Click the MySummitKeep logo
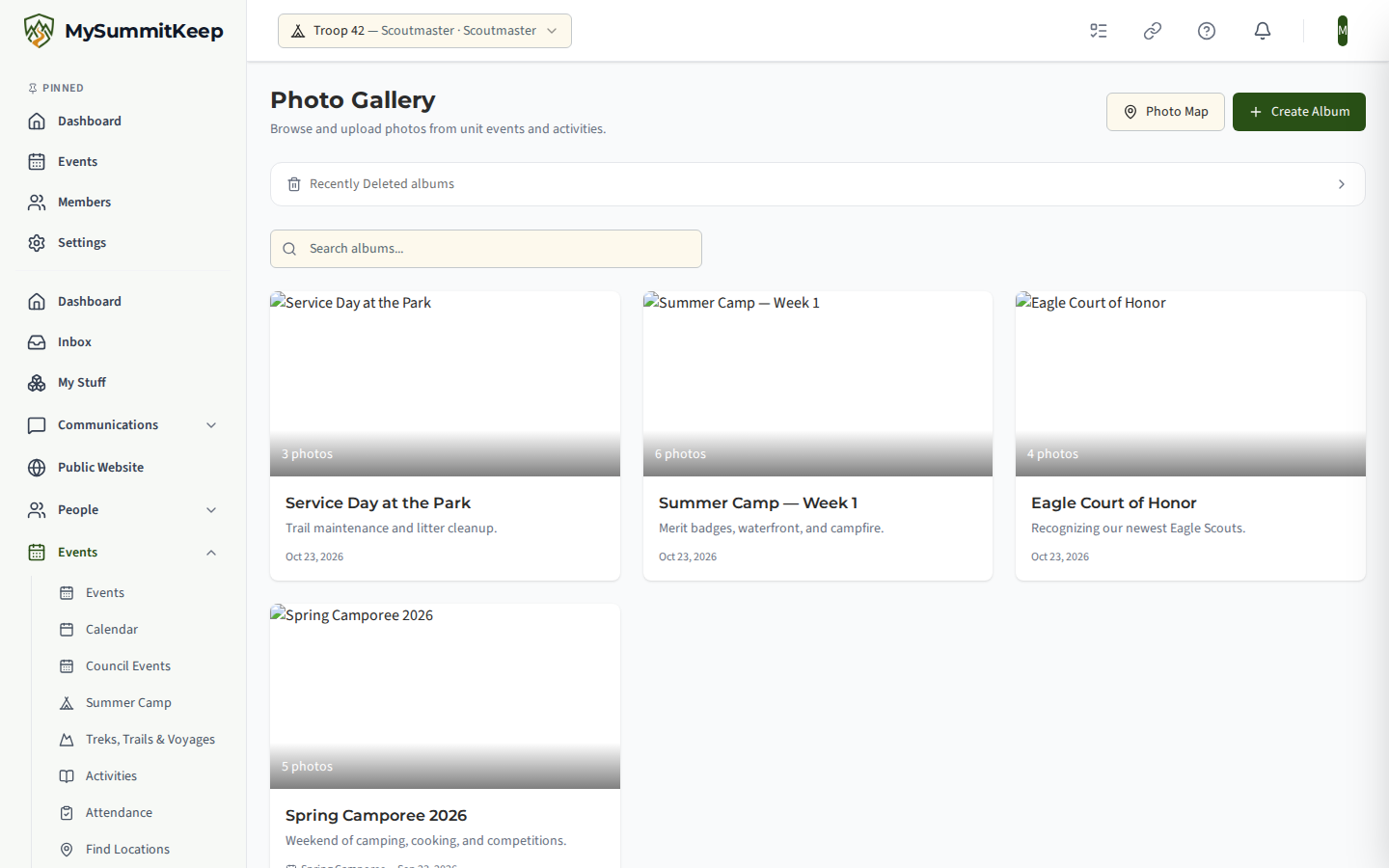This screenshot has width=1389, height=868. tap(123, 31)
